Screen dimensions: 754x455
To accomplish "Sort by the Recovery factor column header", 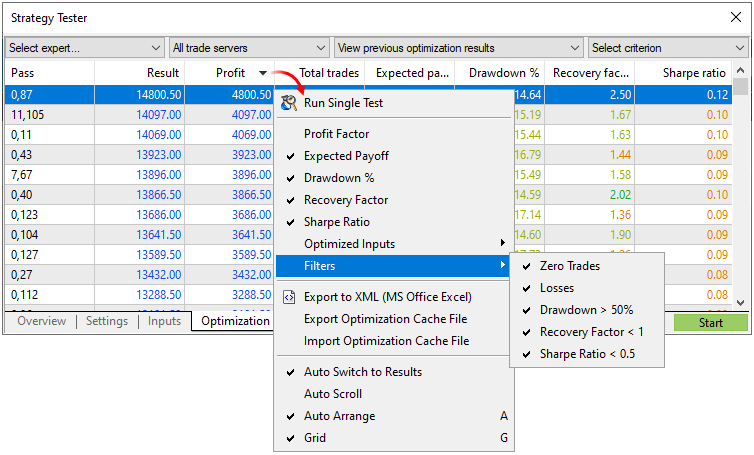I will point(590,73).
